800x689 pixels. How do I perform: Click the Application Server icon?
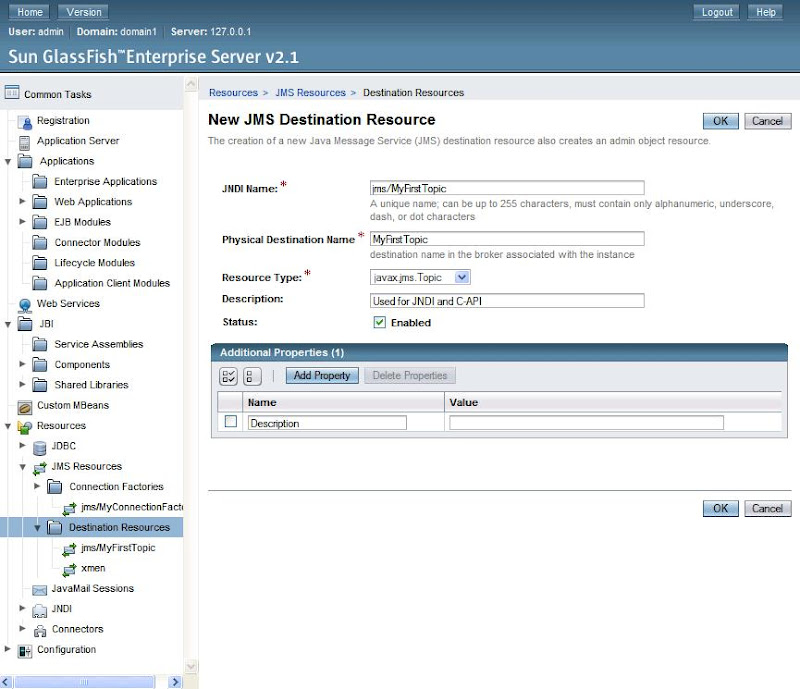[x=24, y=142]
